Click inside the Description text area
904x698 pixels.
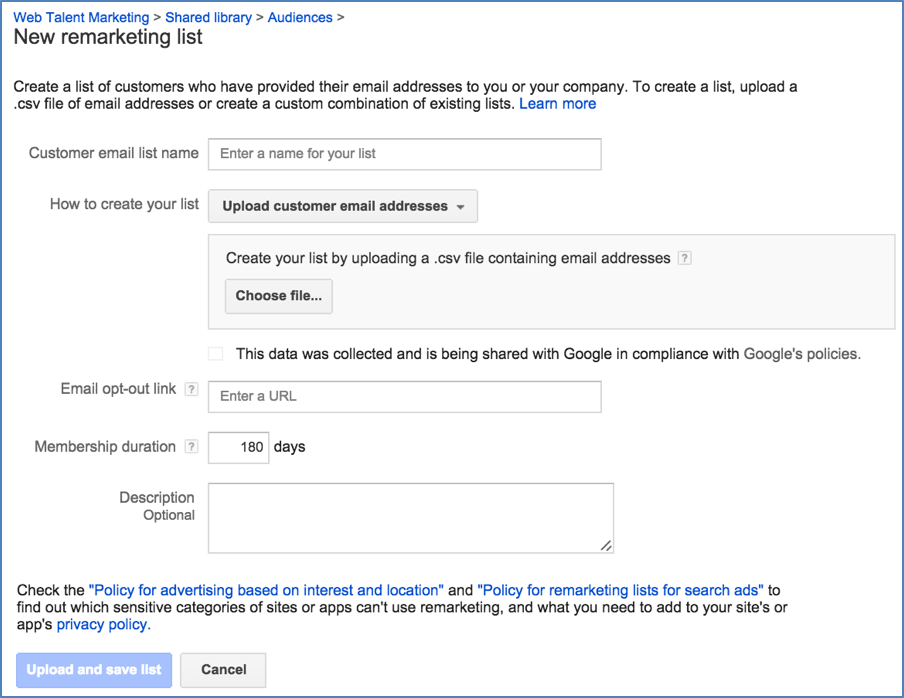[410, 518]
